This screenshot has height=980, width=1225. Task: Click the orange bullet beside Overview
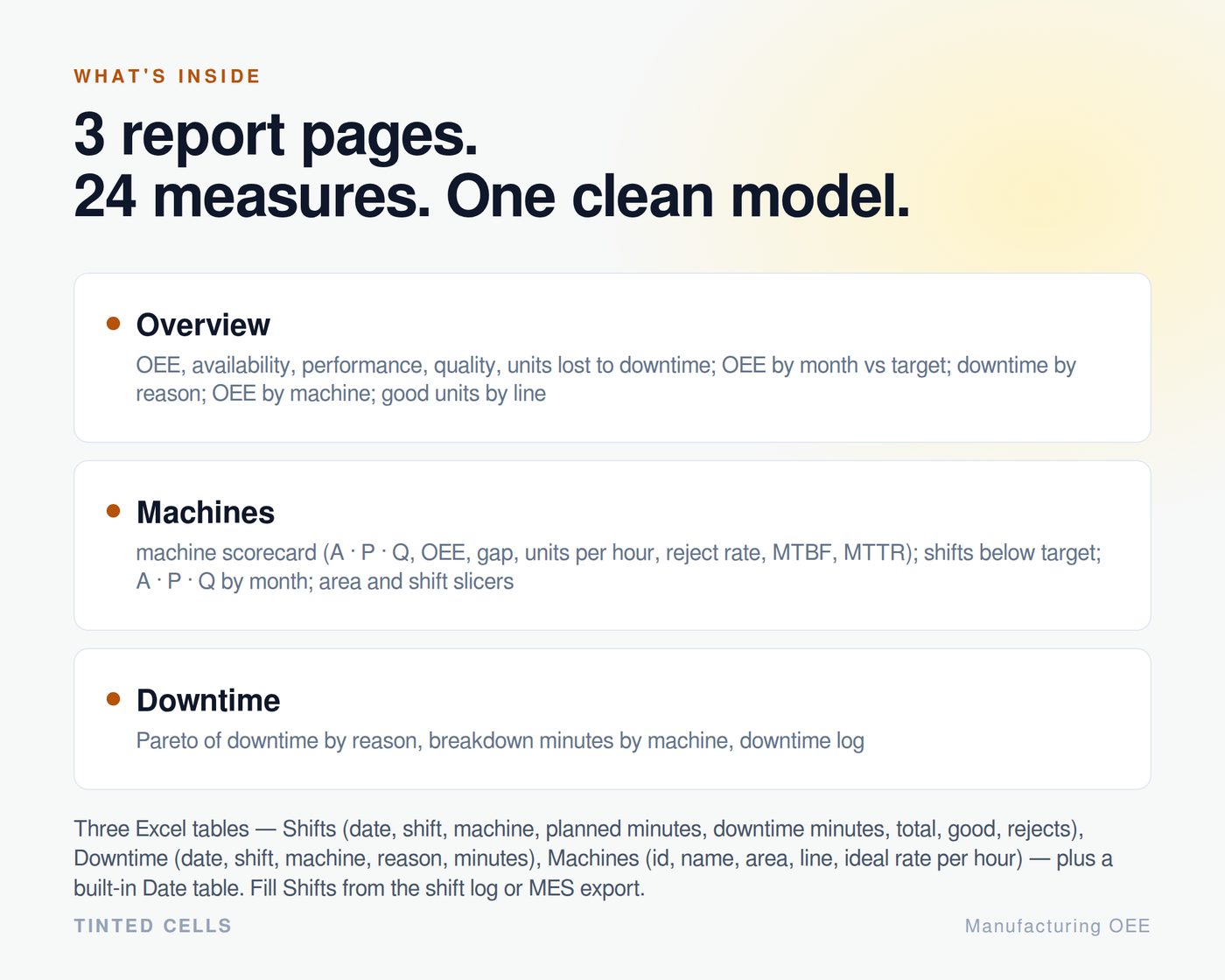click(113, 324)
